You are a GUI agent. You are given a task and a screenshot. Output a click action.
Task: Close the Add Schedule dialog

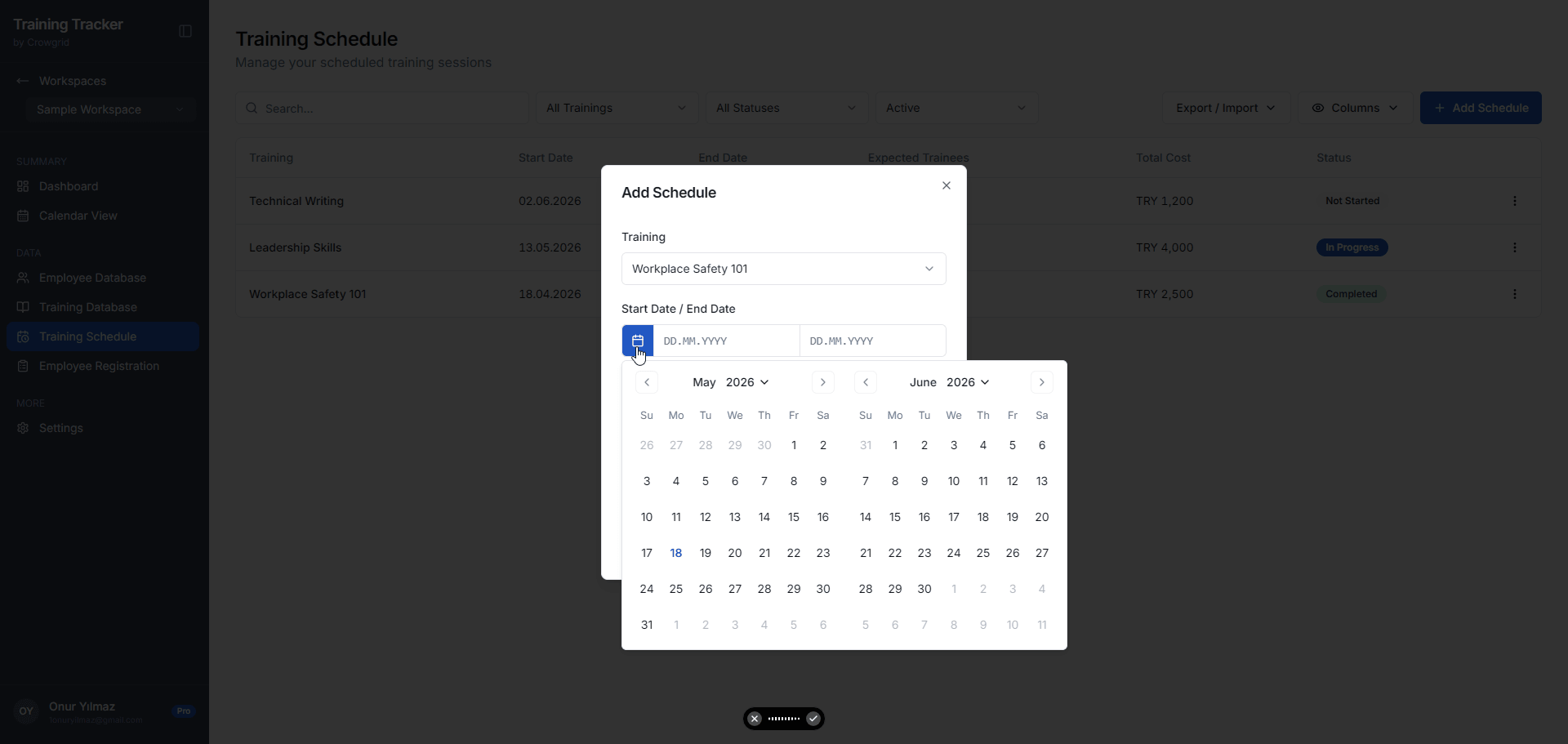[x=947, y=185]
